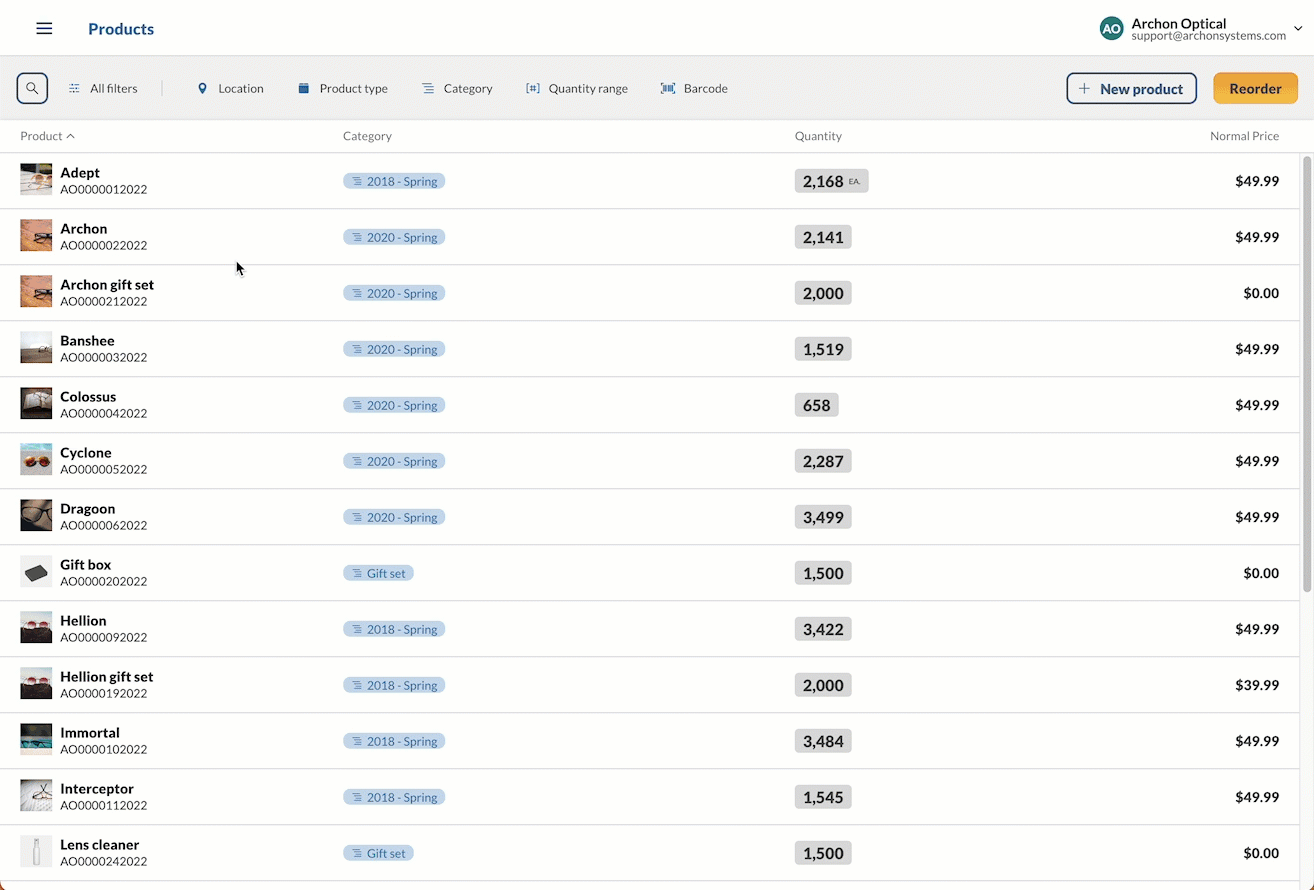1314x890 pixels.
Task: Click the 3,499 quantity badge for Dragoon
Action: click(x=823, y=517)
